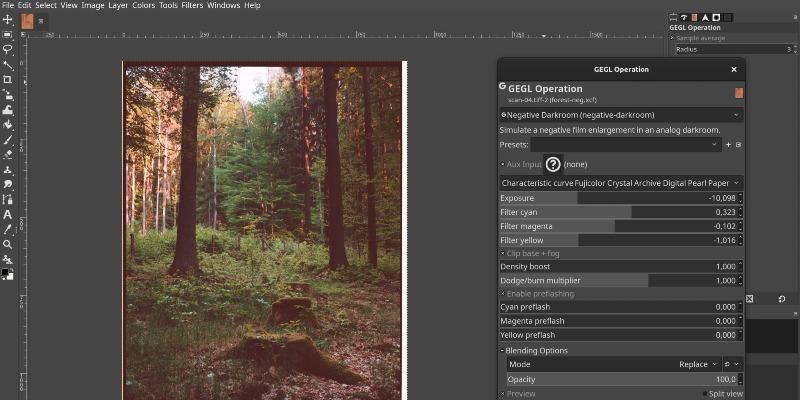Open the Characteristic curve dropdown
This screenshot has width=800, height=400.
click(x=619, y=183)
